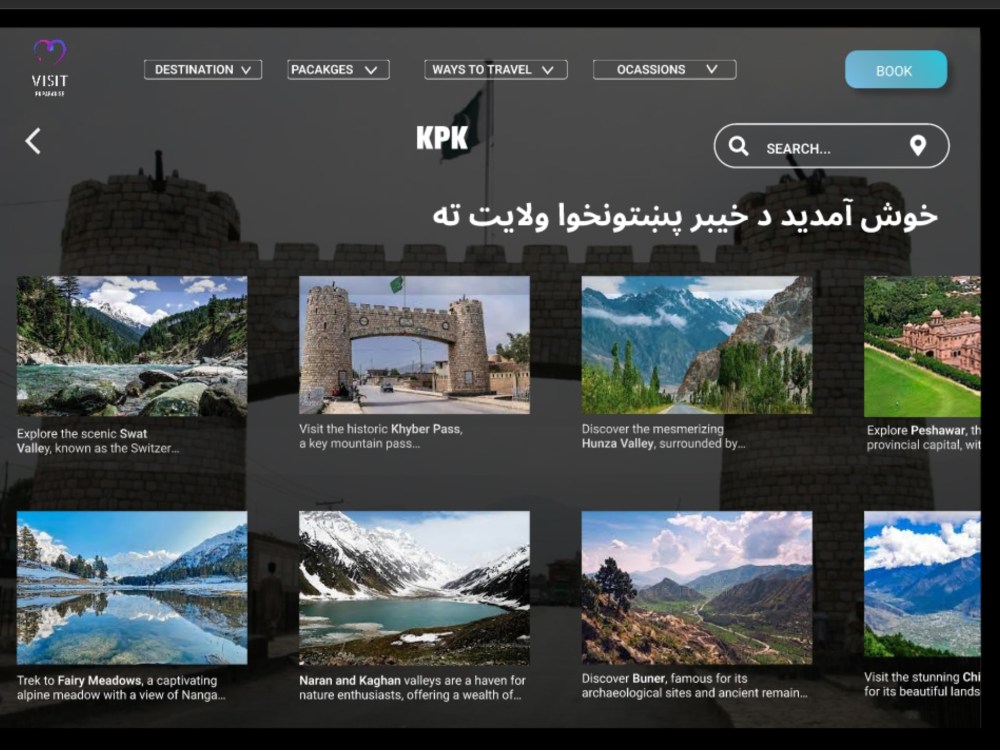The width and height of the screenshot is (1000, 750).
Task: Open the Hunza Valley image
Action: pos(697,345)
